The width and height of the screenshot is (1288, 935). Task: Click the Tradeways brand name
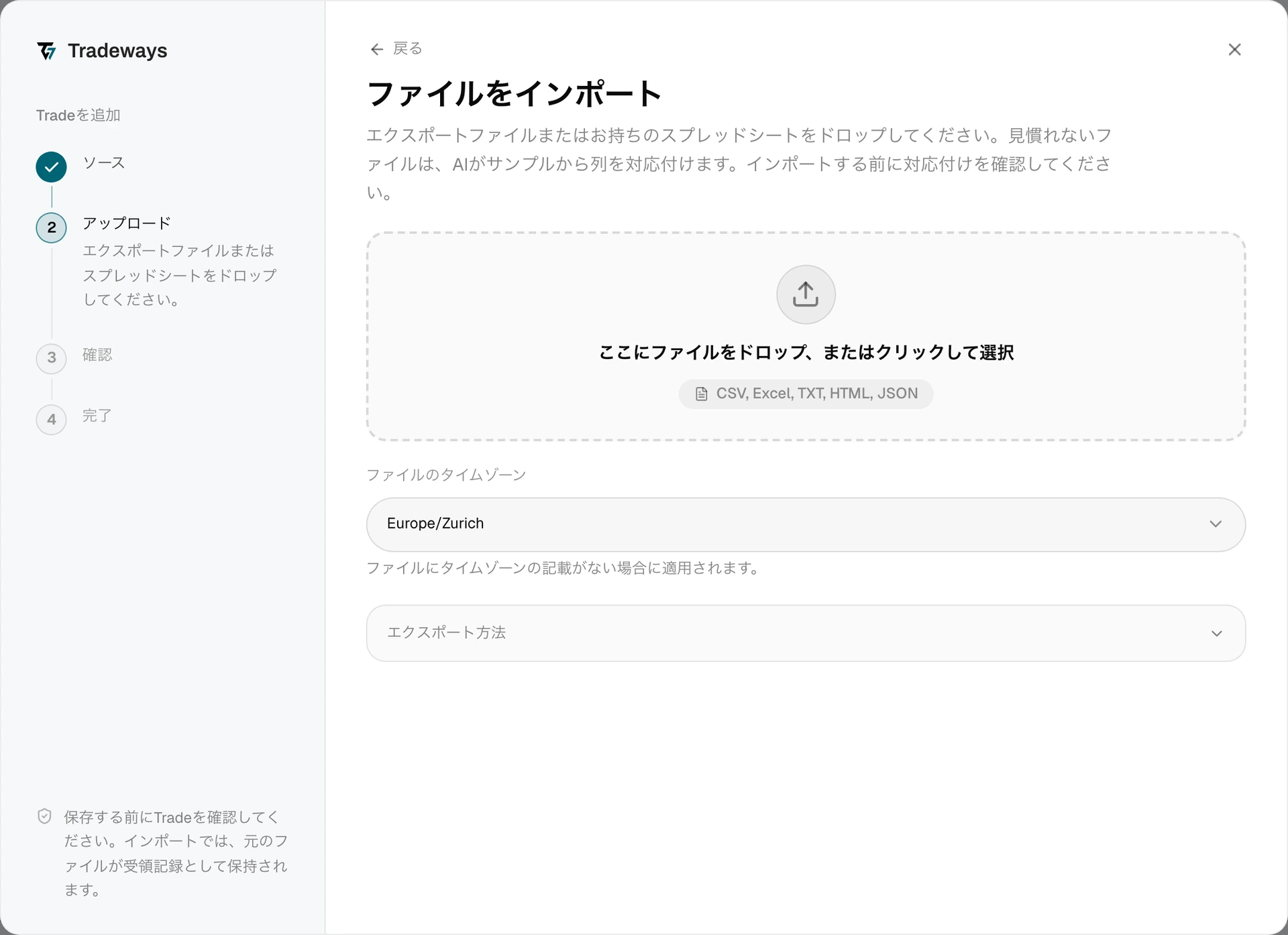coord(117,51)
